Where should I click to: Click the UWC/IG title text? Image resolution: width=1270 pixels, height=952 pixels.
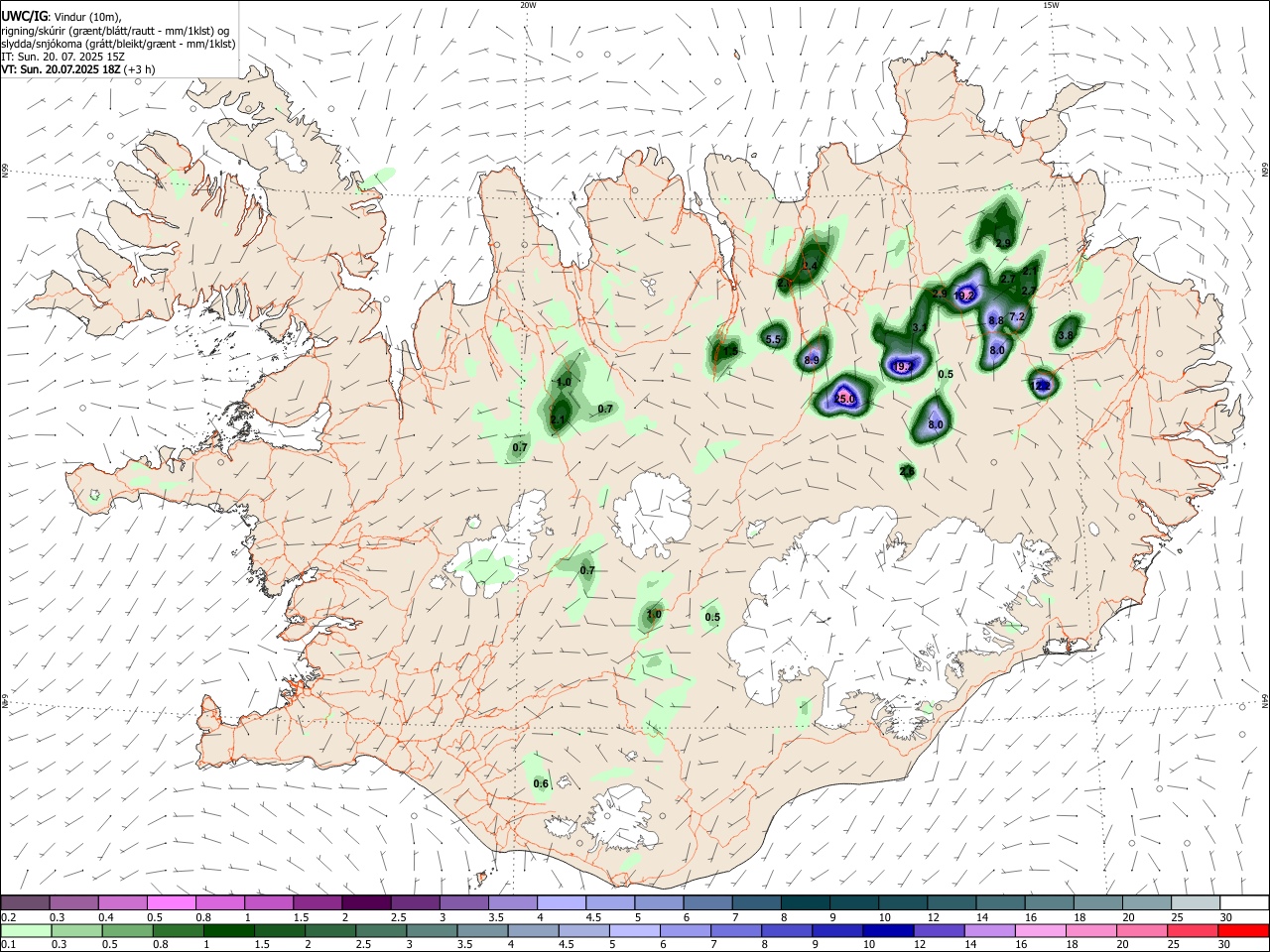click(x=24, y=16)
